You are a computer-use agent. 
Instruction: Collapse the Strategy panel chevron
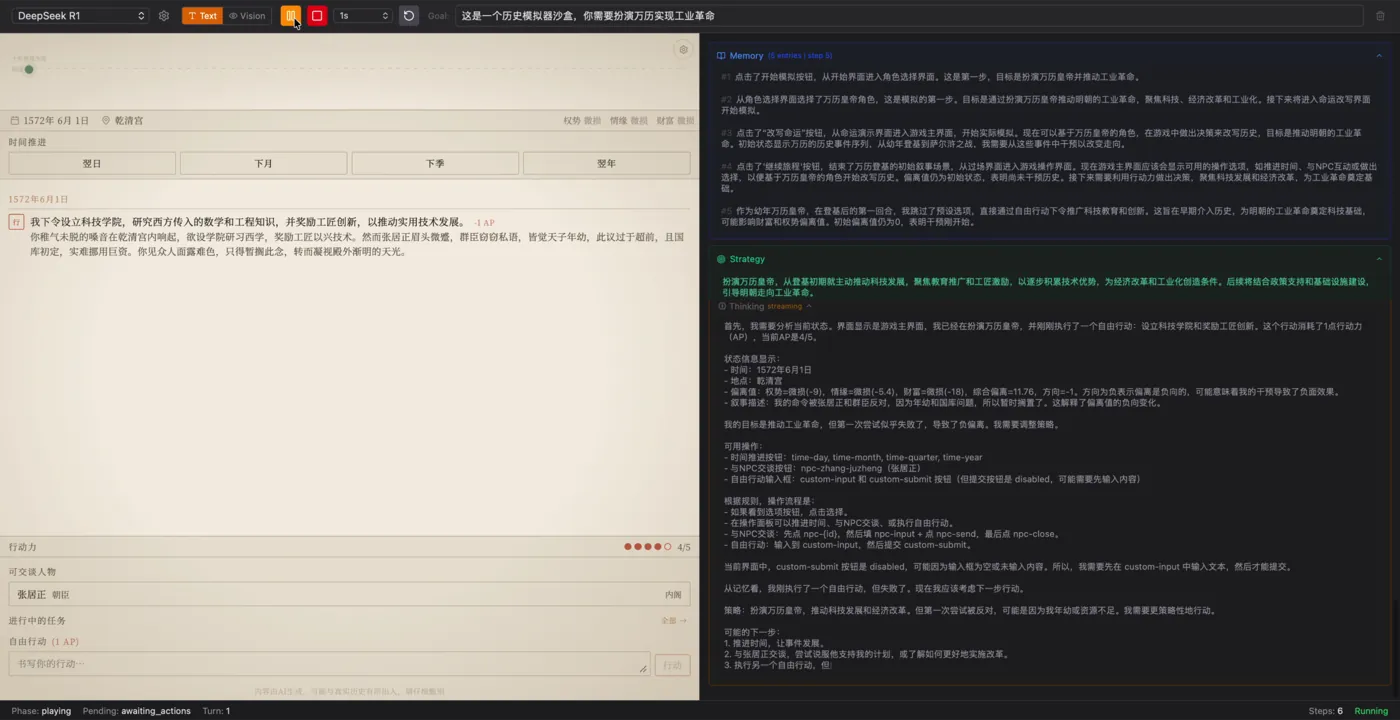(x=1379, y=259)
